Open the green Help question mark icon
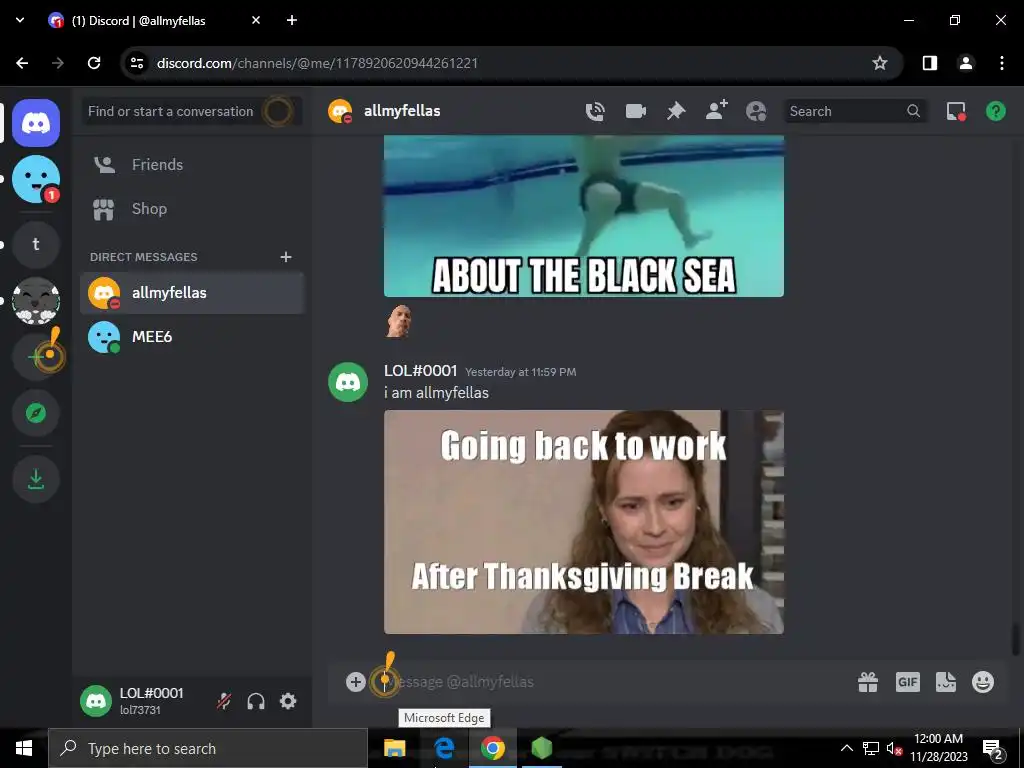The height and width of the screenshot is (768, 1024). pyautogui.click(x=995, y=111)
